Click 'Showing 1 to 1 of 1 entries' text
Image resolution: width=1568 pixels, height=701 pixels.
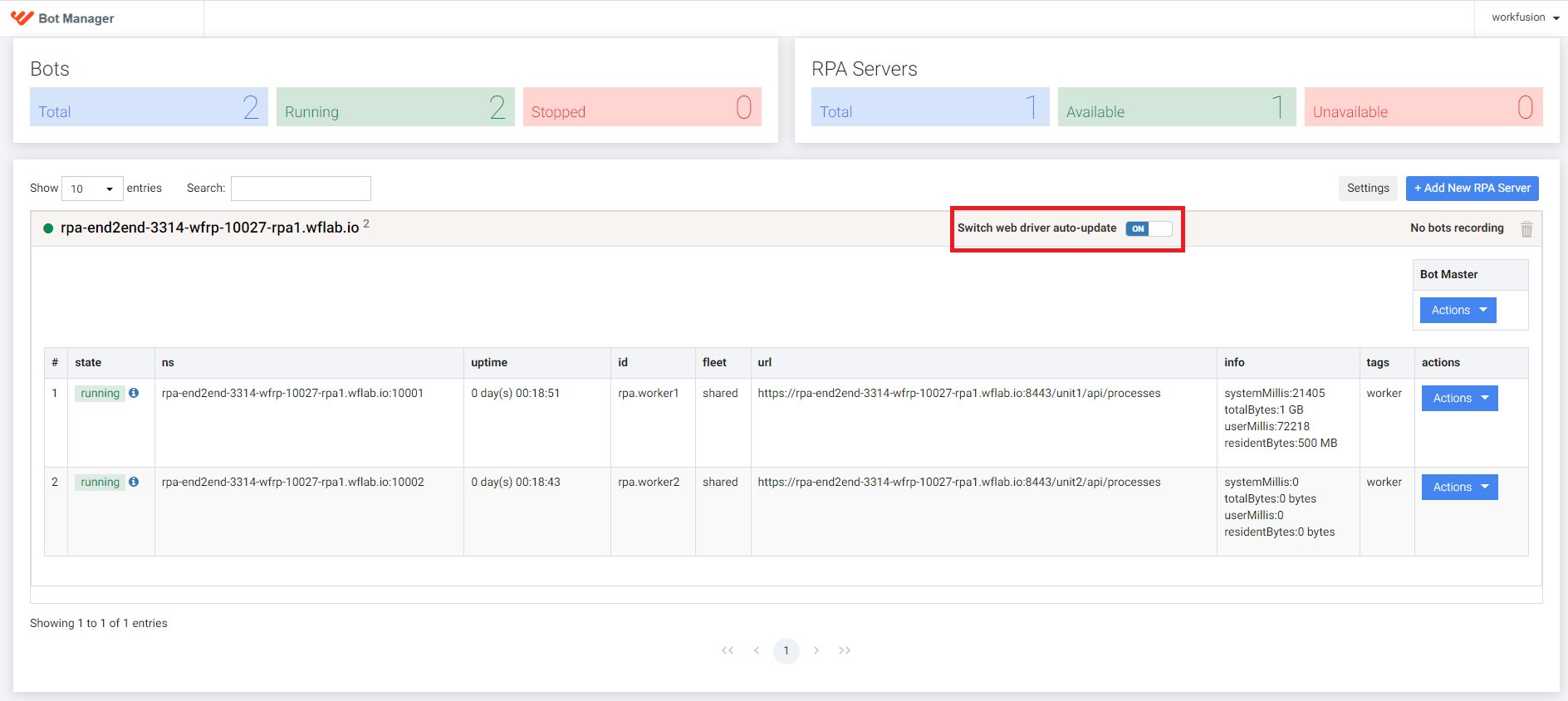click(99, 623)
